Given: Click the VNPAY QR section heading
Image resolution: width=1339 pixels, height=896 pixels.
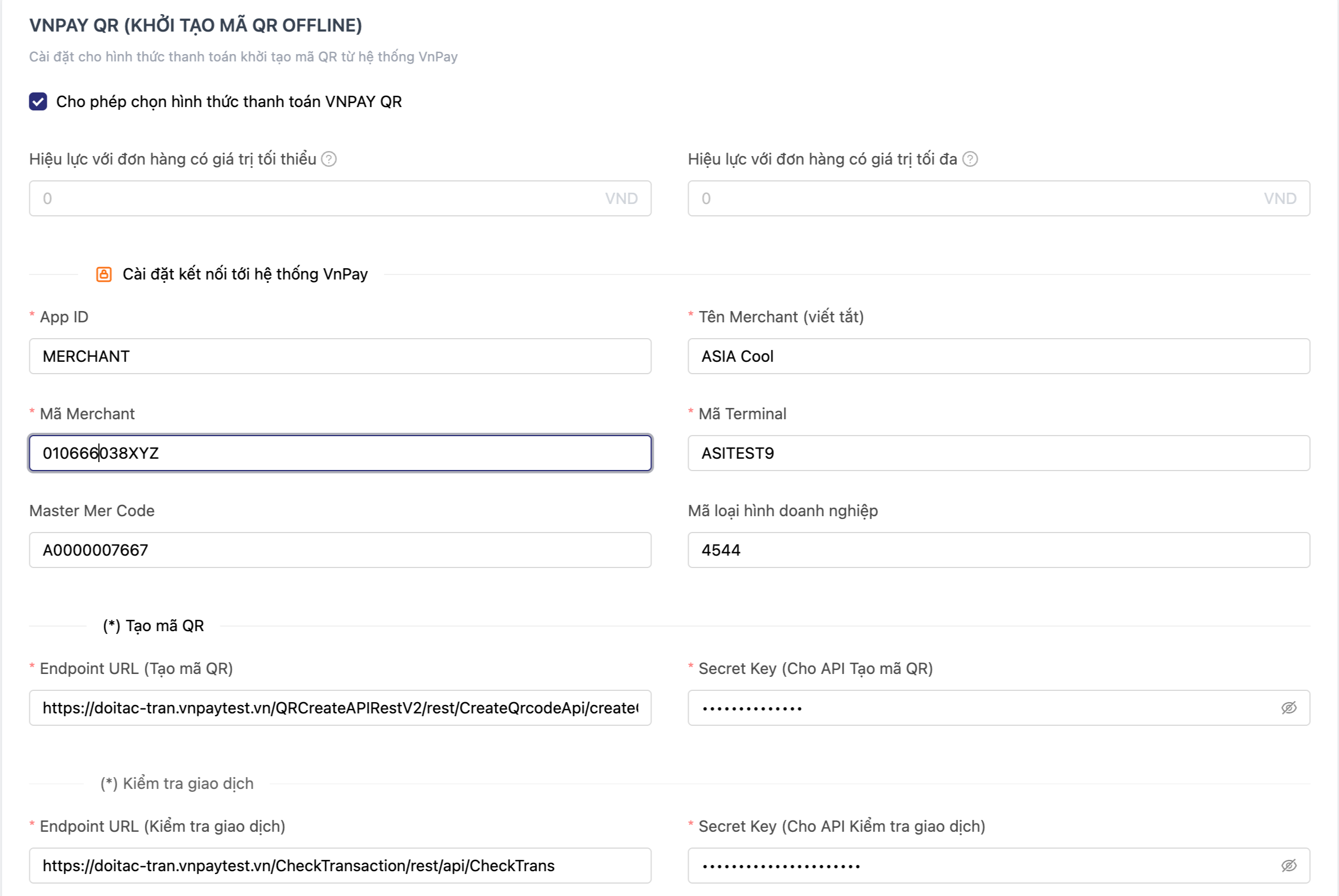Looking at the screenshot, I should [x=196, y=25].
